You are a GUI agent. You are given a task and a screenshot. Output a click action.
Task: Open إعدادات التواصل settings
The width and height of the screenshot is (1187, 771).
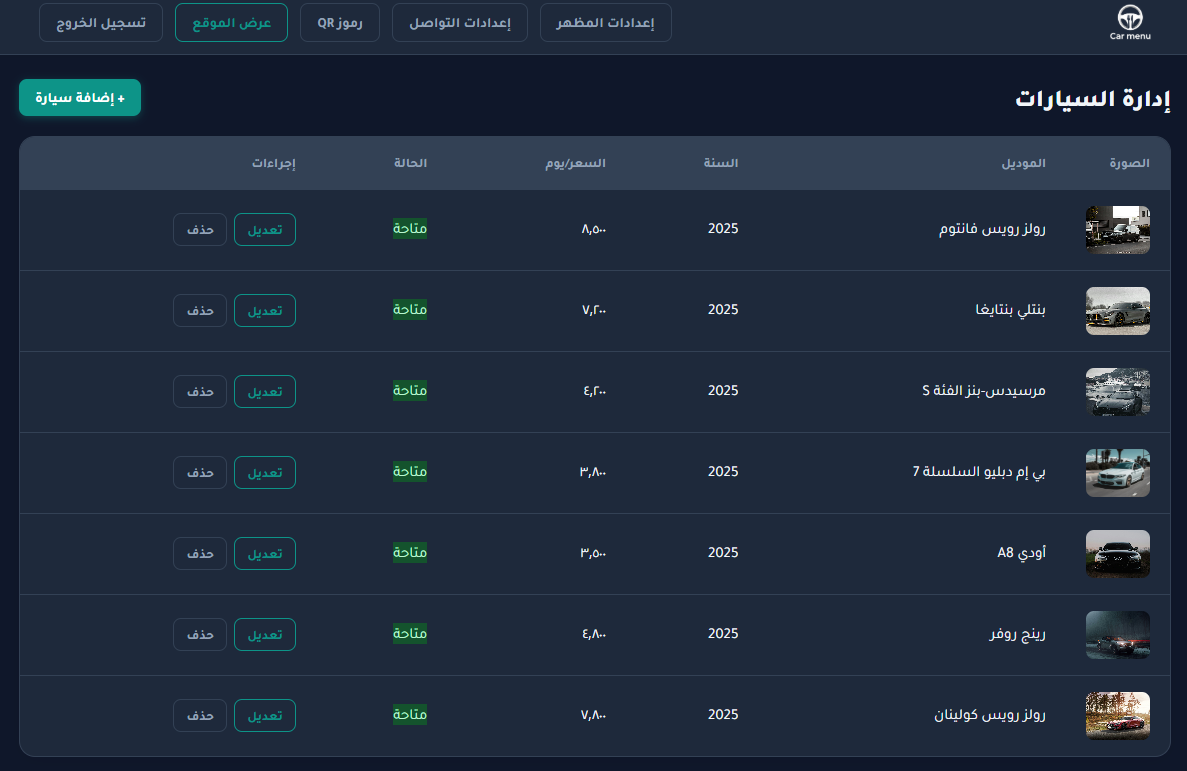460,22
